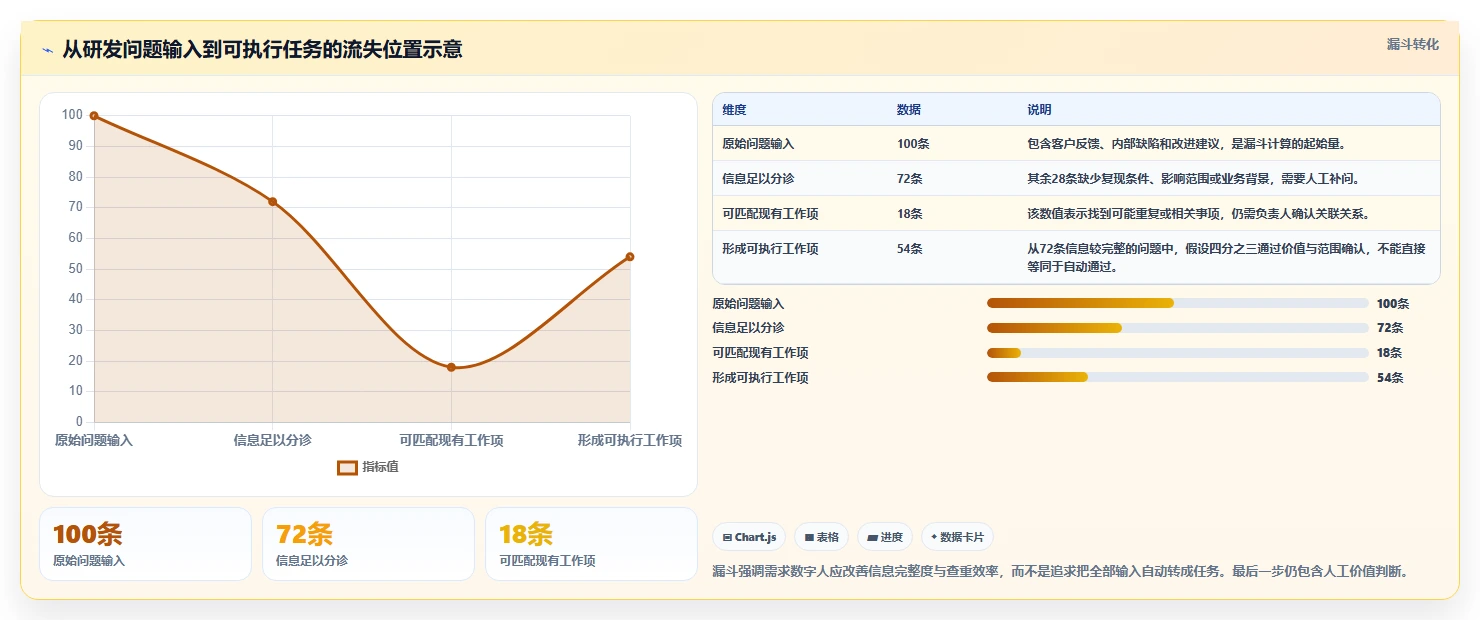Click the chart data point at 18

(x=451, y=367)
